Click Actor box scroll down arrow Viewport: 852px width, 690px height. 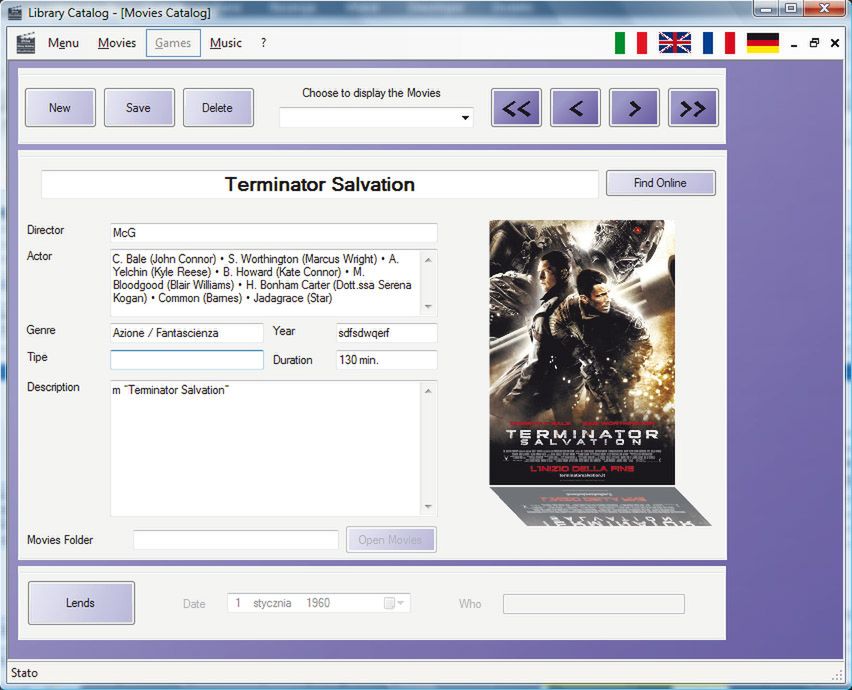[428, 307]
